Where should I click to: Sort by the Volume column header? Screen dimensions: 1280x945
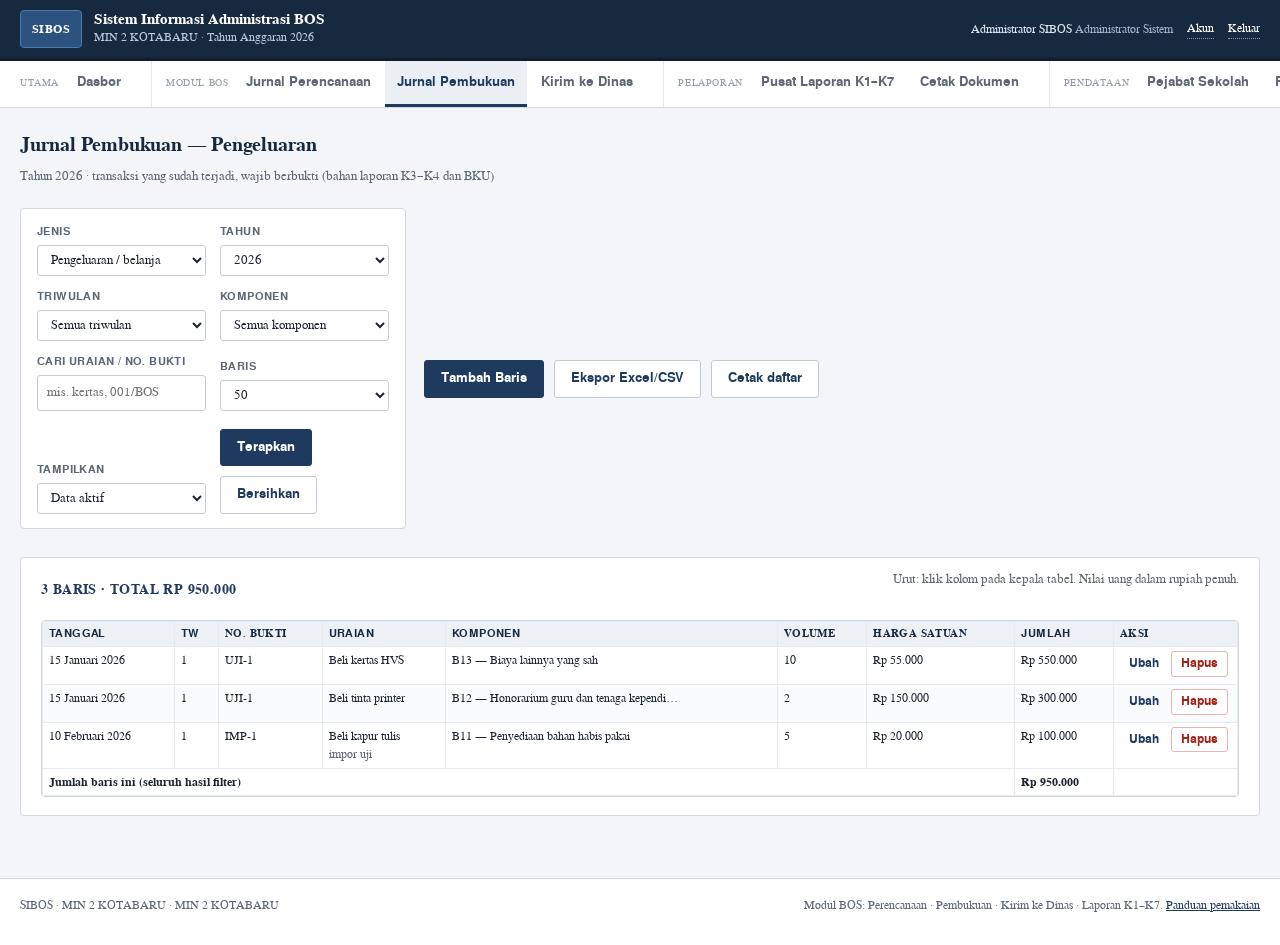click(x=822, y=634)
